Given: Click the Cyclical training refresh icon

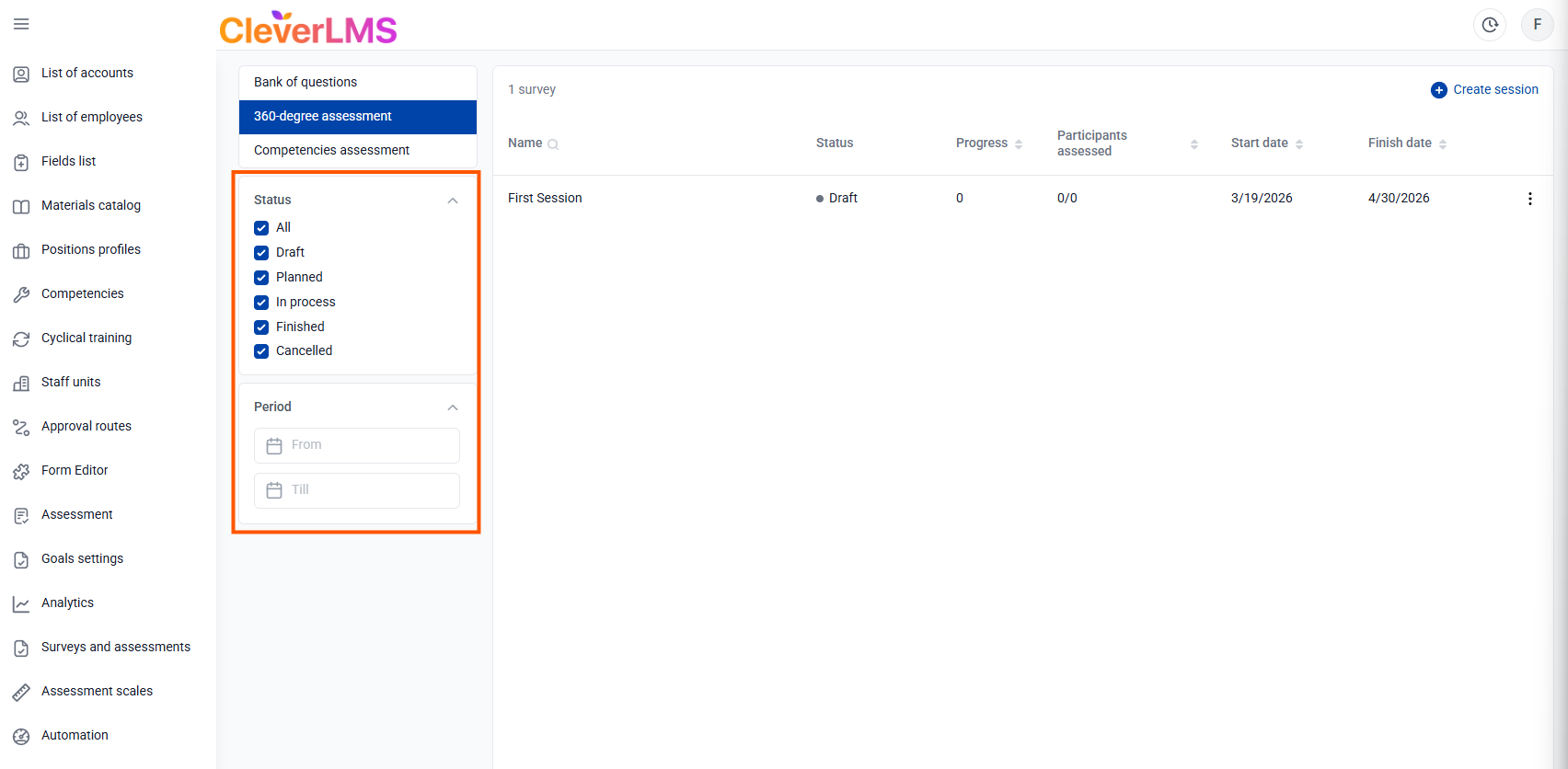Looking at the screenshot, I should tap(21, 339).
